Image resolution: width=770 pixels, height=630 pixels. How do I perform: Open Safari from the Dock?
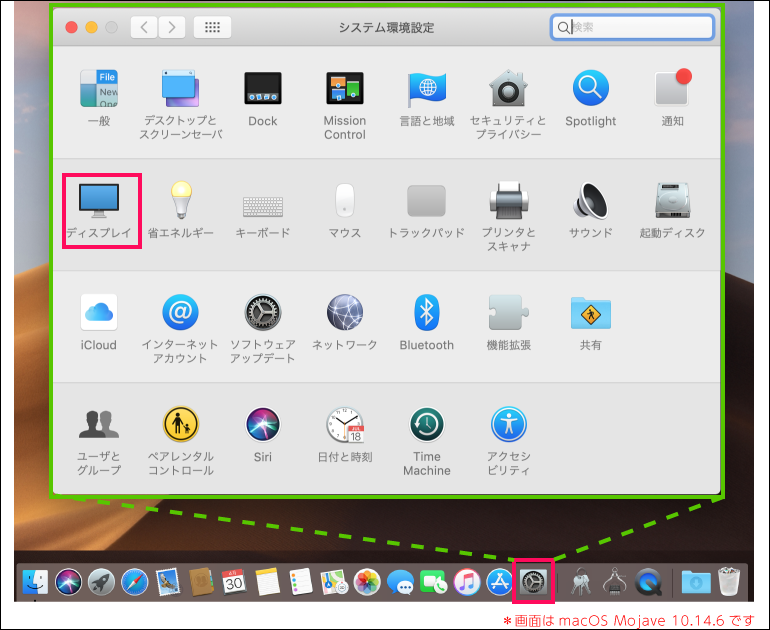tap(135, 582)
